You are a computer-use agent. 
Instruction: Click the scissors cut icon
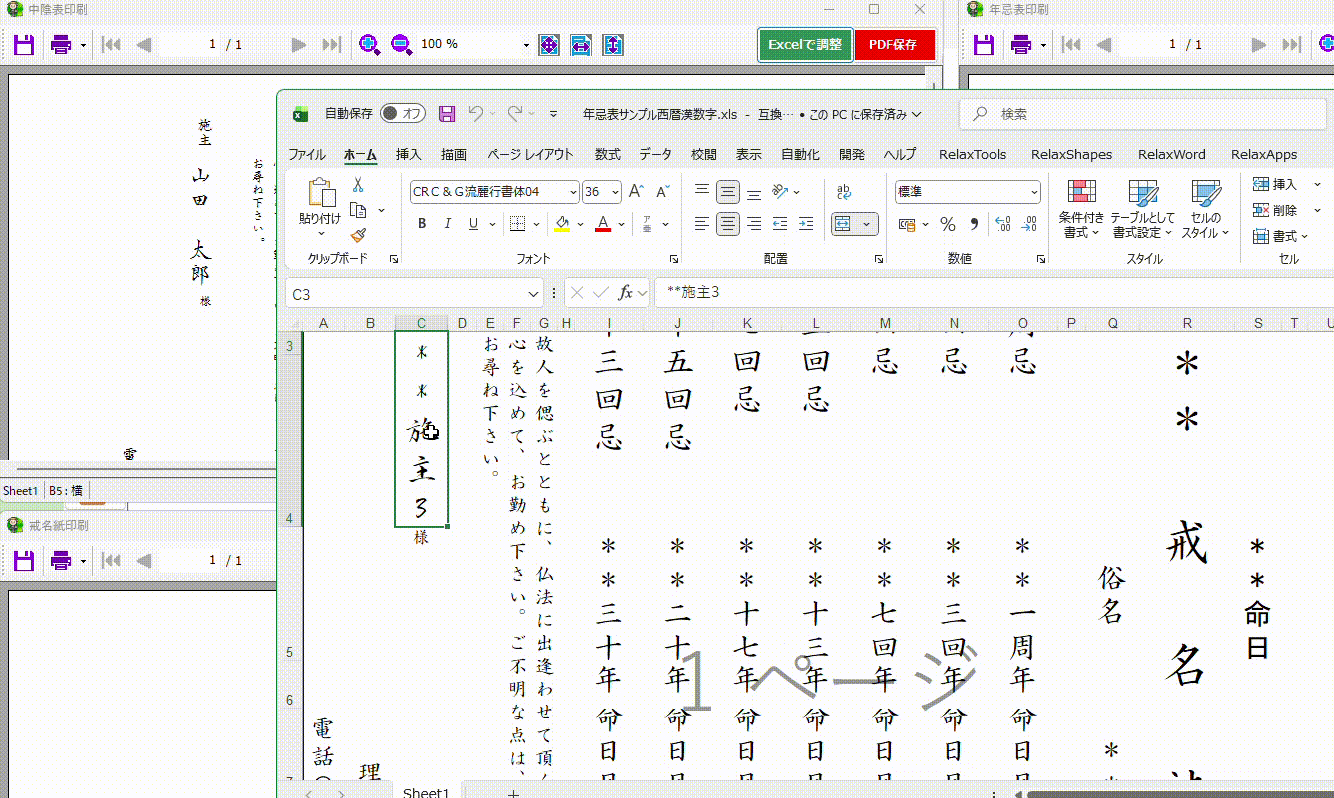pos(358,185)
